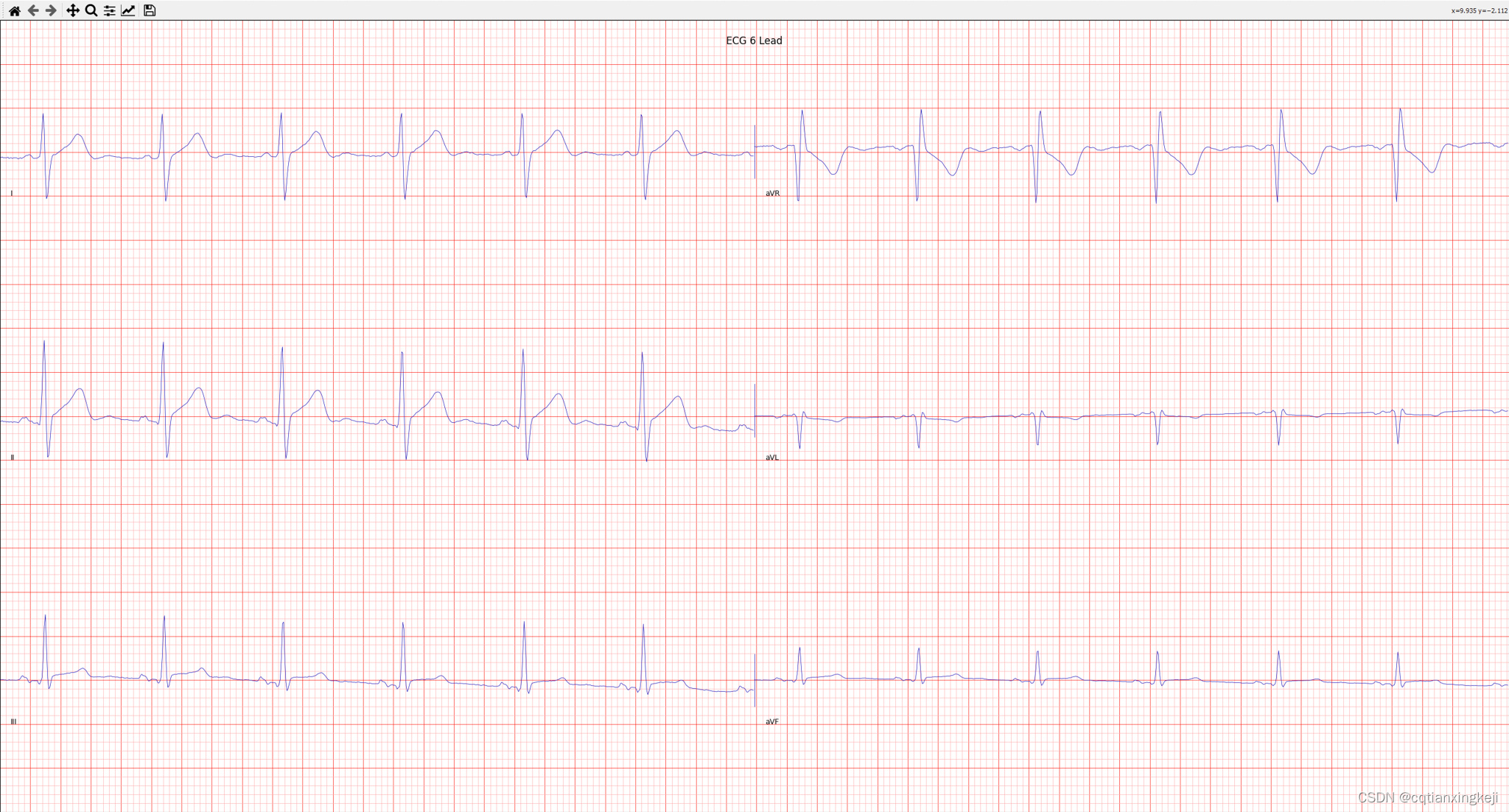Screen dimensions: 1509x812
Task: Click the aVF lead label
Action: 772,721
